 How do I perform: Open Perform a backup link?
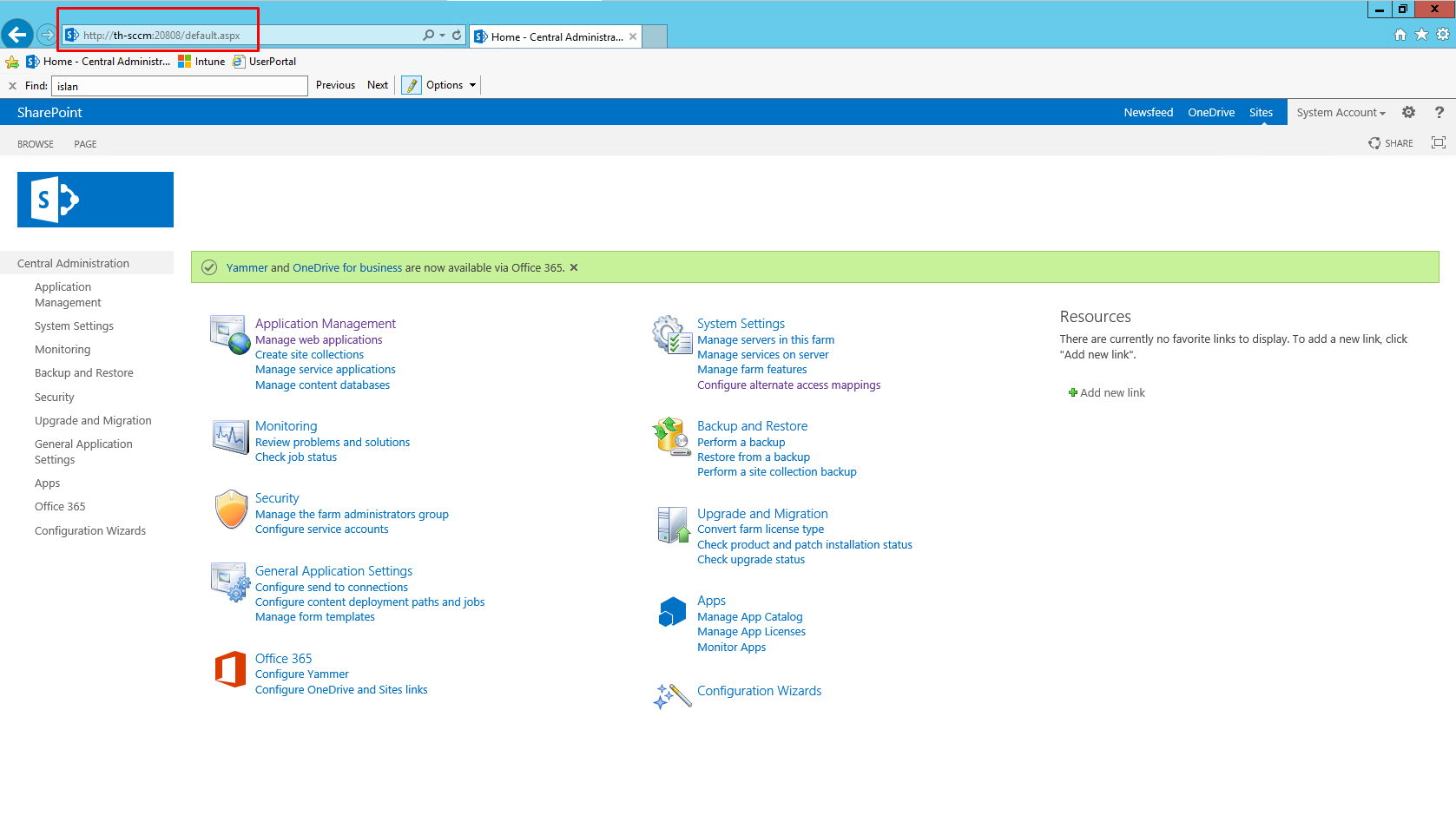click(741, 443)
